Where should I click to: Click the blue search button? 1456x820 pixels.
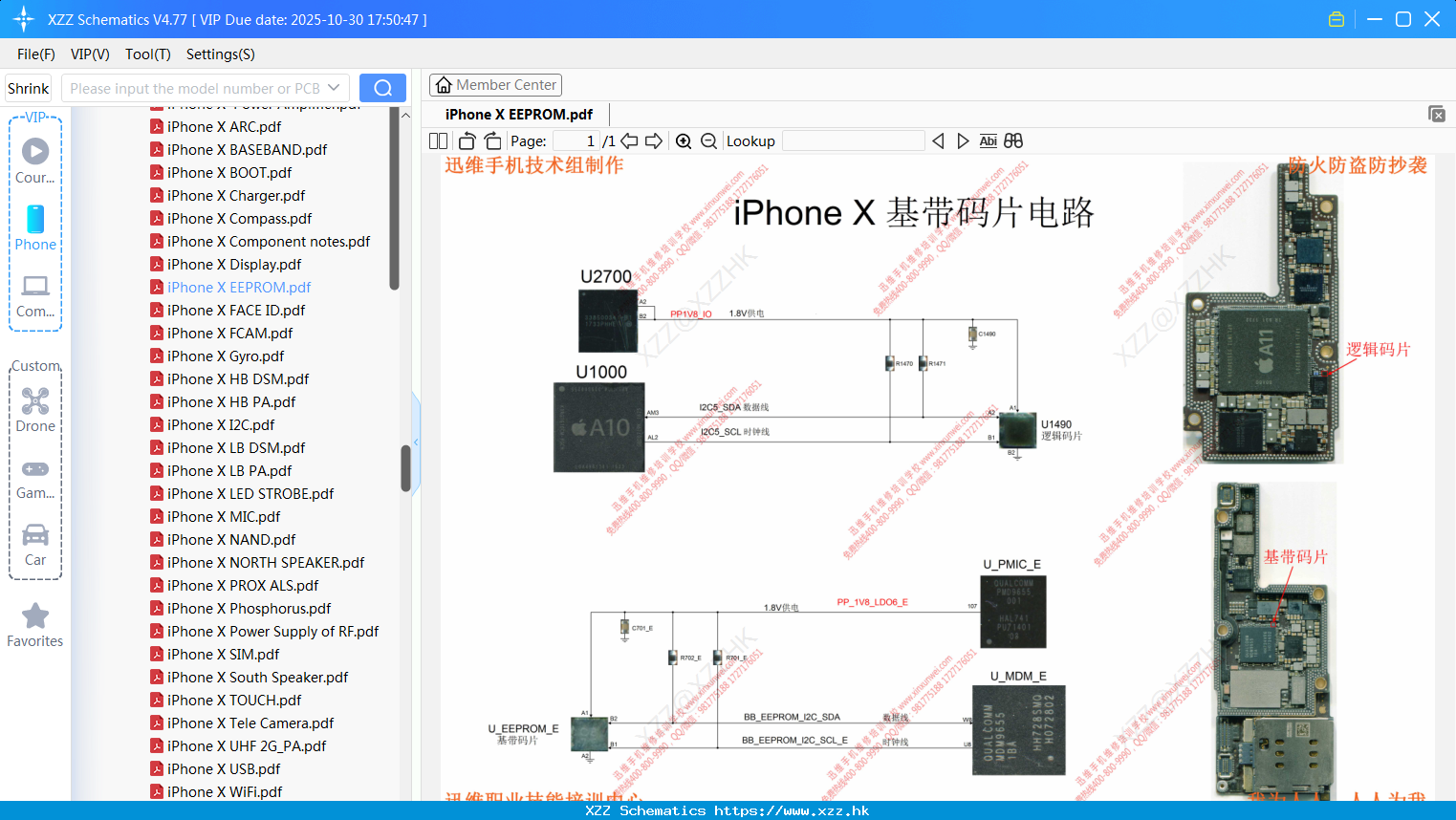(382, 88)
